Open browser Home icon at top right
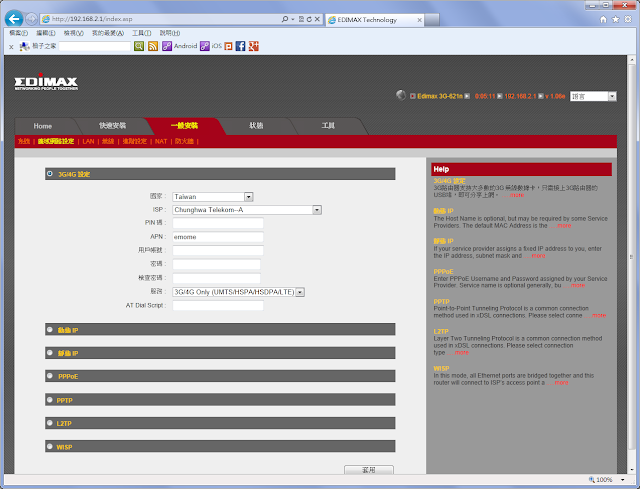 click(x=603, y=19)
